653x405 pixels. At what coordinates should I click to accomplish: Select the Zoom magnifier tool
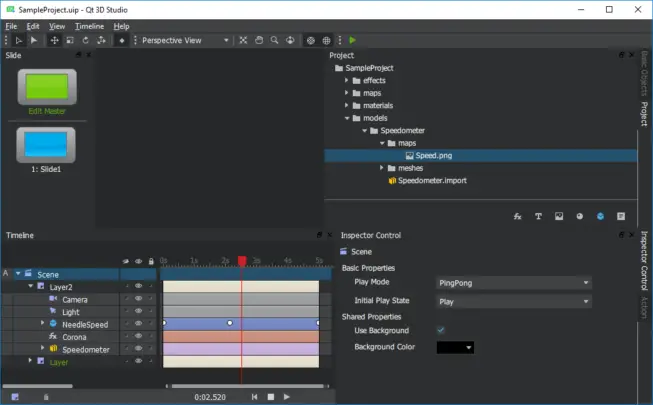click(274, 40)
